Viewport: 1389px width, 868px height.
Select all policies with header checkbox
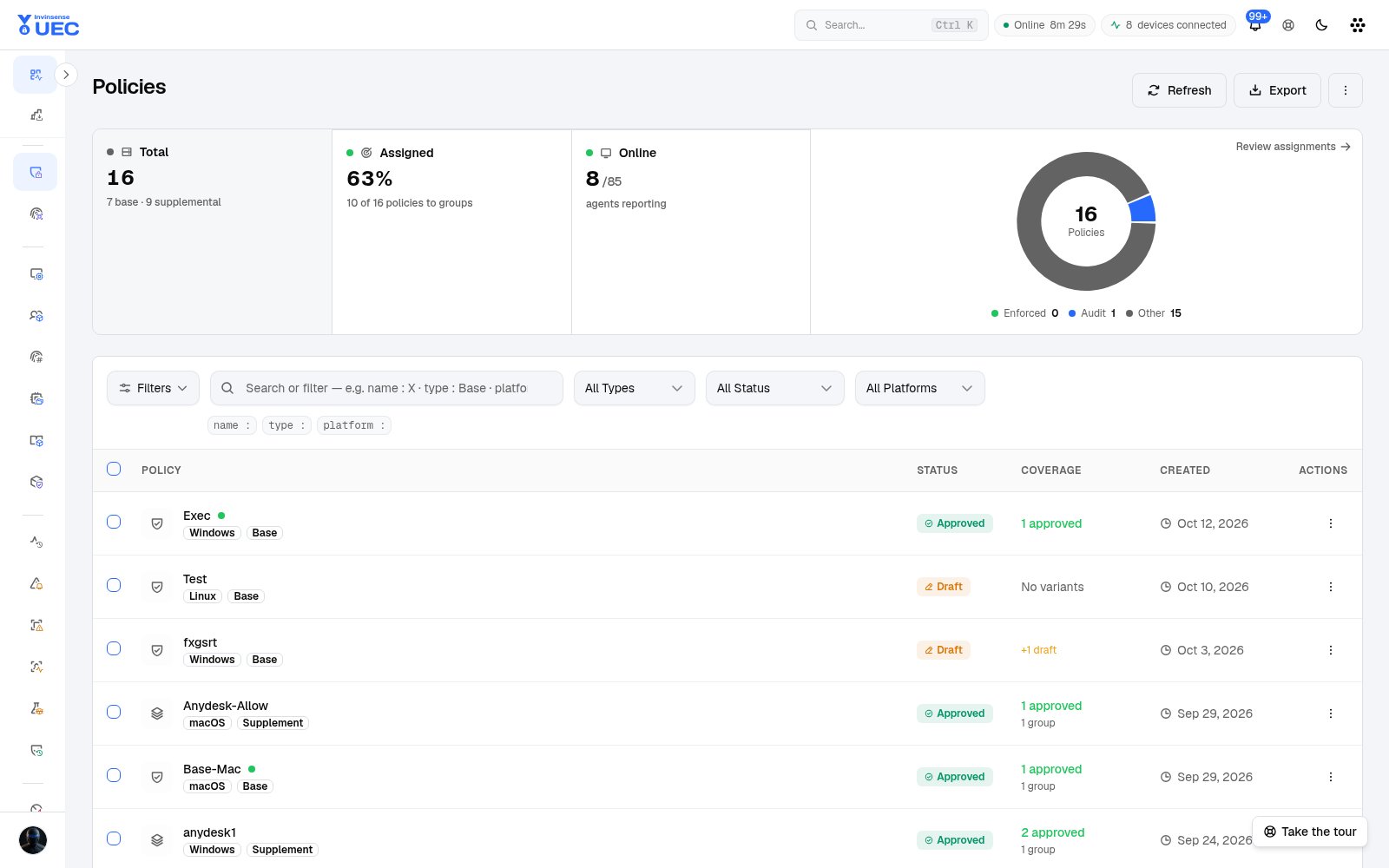point(114,469)
